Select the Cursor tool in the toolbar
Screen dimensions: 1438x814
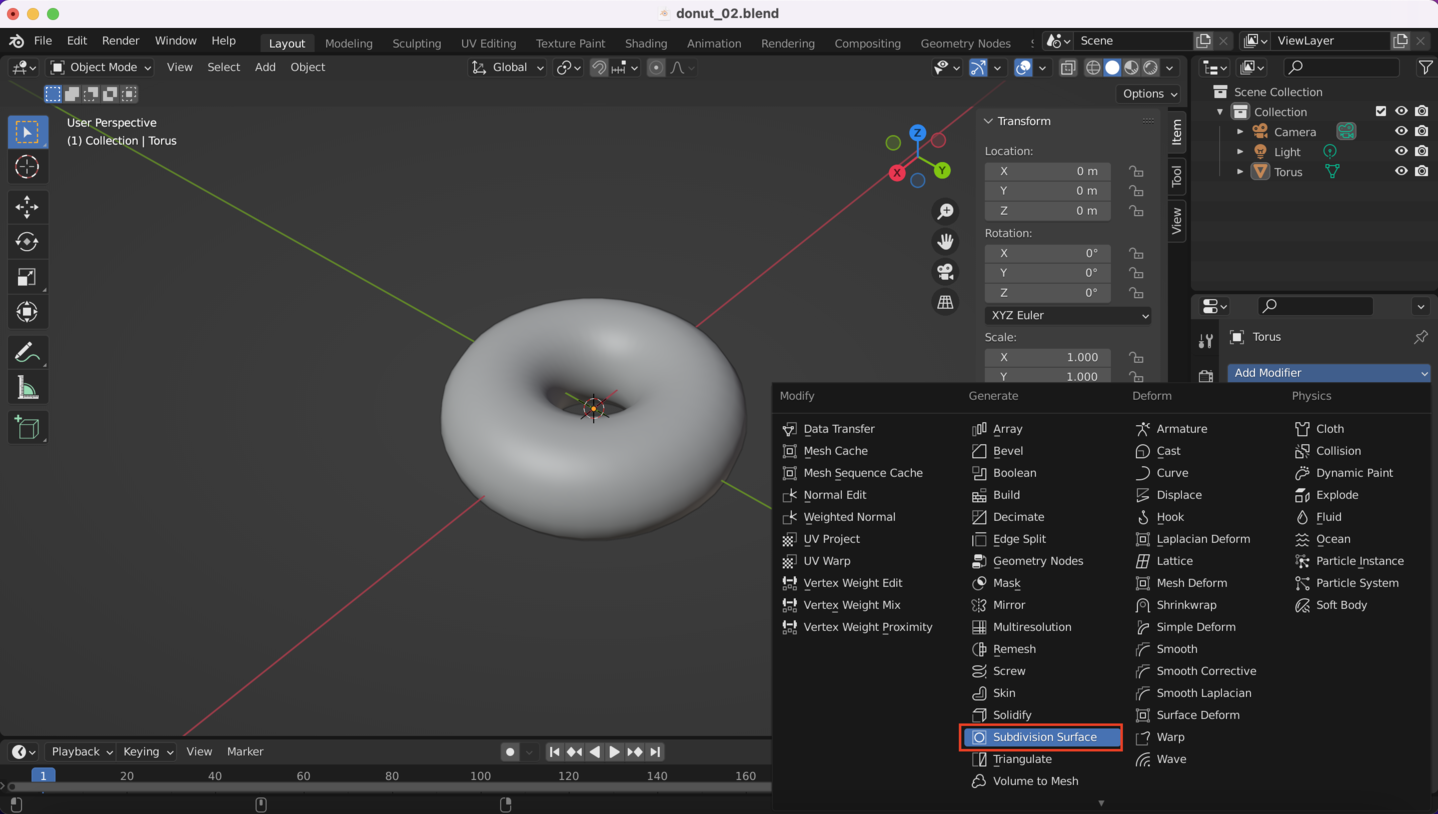coord(27,167)
